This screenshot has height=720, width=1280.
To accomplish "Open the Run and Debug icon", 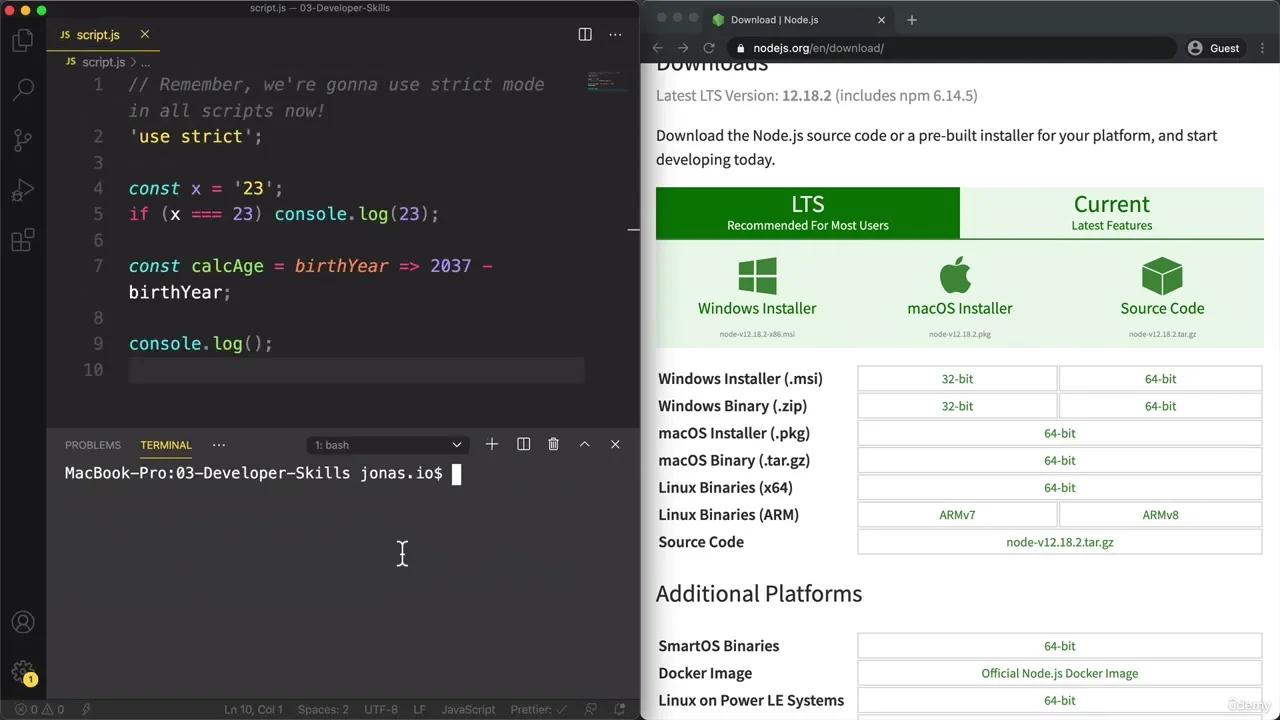I will (x=23, y=190).
